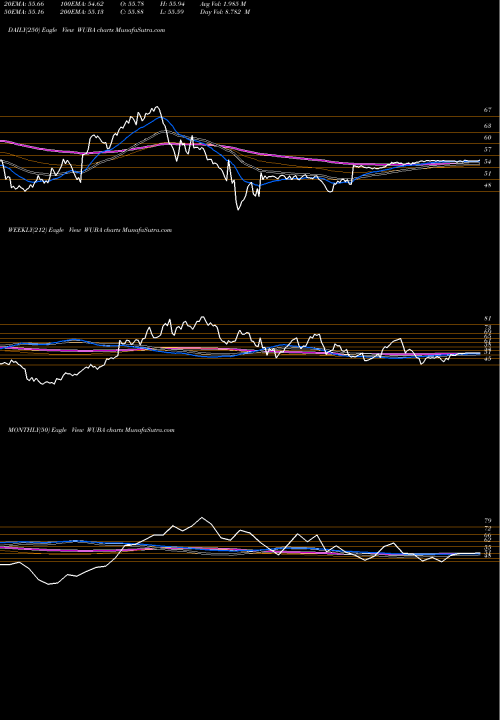Click the 72 price label on monthly chart
Image resolution: width=500 pixels, height=720 pixels.
click(x=487, y=529)
